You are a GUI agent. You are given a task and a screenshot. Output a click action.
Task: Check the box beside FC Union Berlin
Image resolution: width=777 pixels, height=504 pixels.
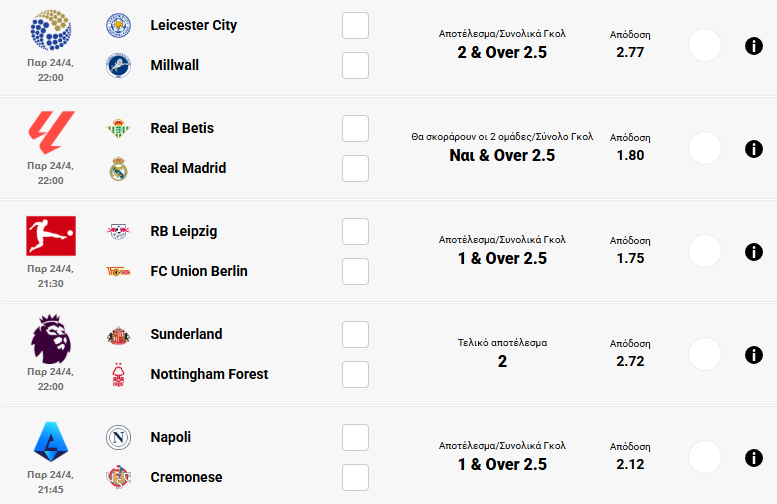(x=355, y=271)
